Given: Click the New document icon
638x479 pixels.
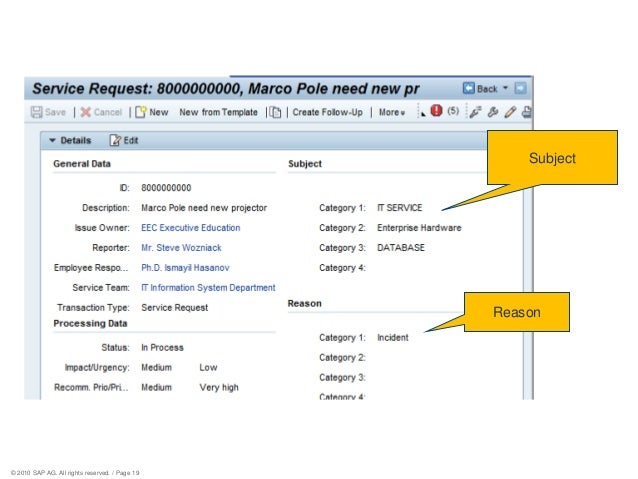Looking at the screenshot, I should (141, 112).
